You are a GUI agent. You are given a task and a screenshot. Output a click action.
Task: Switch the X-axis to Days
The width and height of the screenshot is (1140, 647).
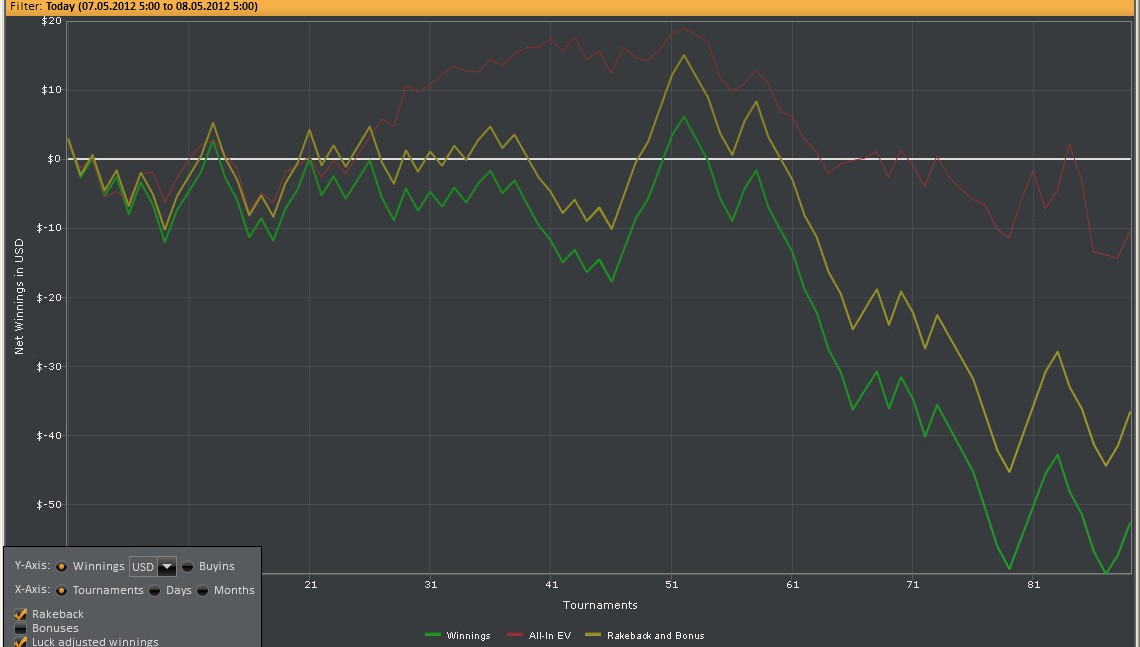pyautogui.click(x=155, y=590)
